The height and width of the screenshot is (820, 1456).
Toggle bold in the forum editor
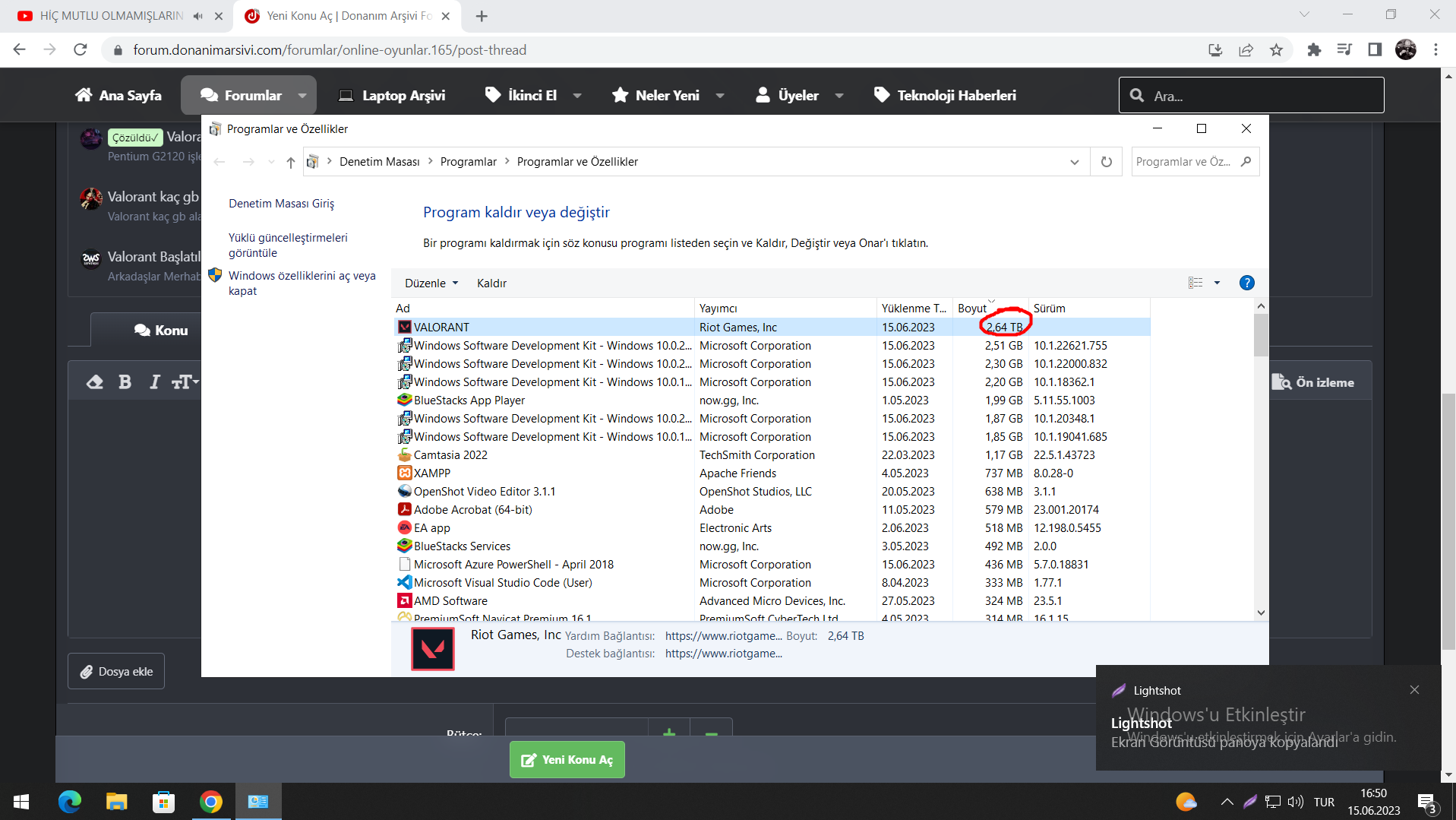tap(125, 382)
